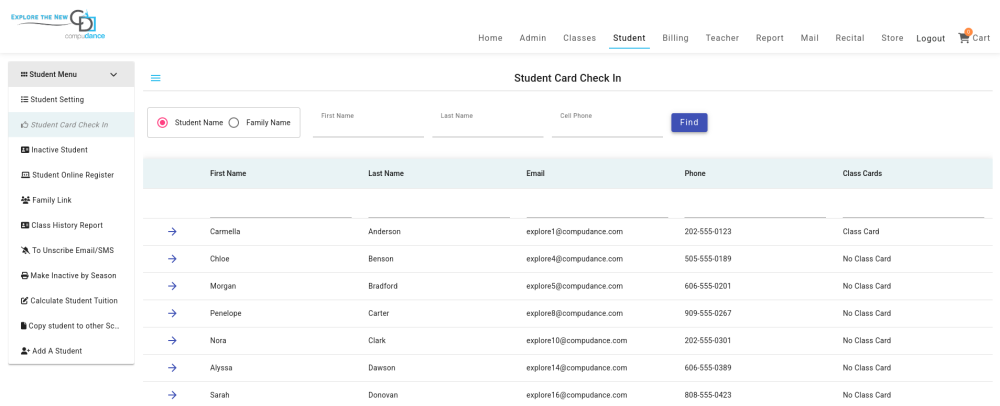This screenshot has height=406, width=1000.
Task: Open the Billing menu in the navbar
Action: pyautogui.click(x=675, y=38)
